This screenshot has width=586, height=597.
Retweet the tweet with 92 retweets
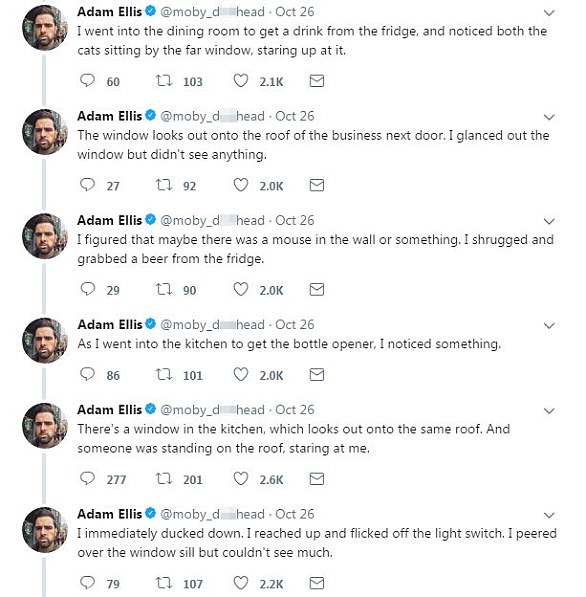click(x=164, y=185)
